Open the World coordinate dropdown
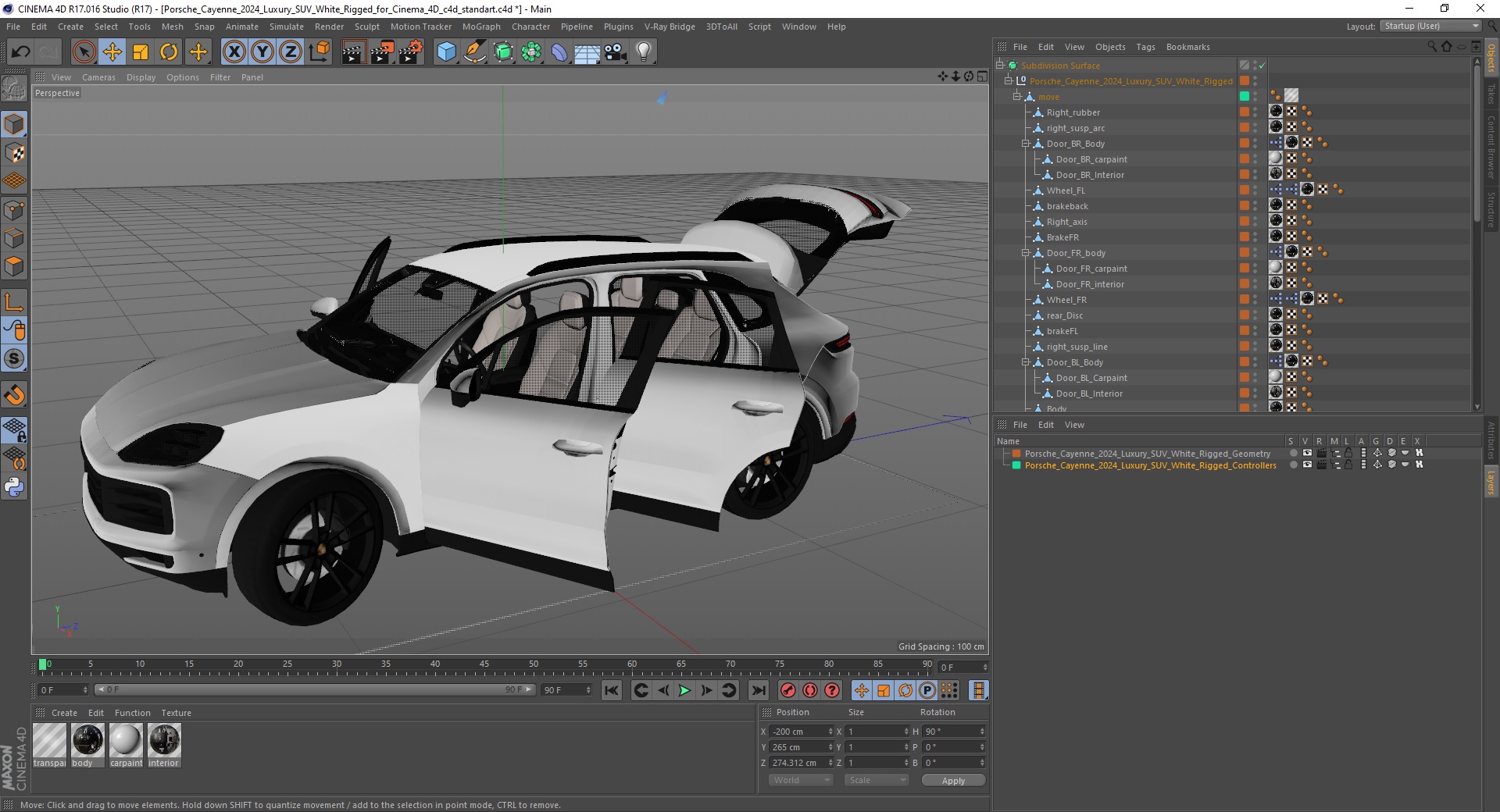Image resolution: width=1500 pixels, height=812 pixels. pyautogui.click(x=801, y=780)
